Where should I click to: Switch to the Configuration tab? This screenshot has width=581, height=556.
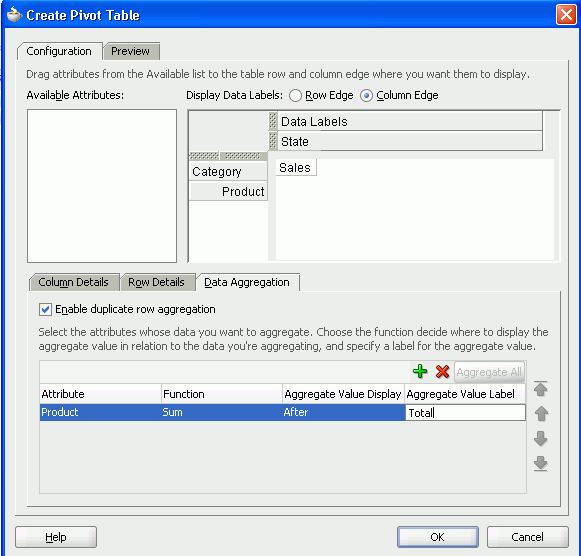point(59,51)
